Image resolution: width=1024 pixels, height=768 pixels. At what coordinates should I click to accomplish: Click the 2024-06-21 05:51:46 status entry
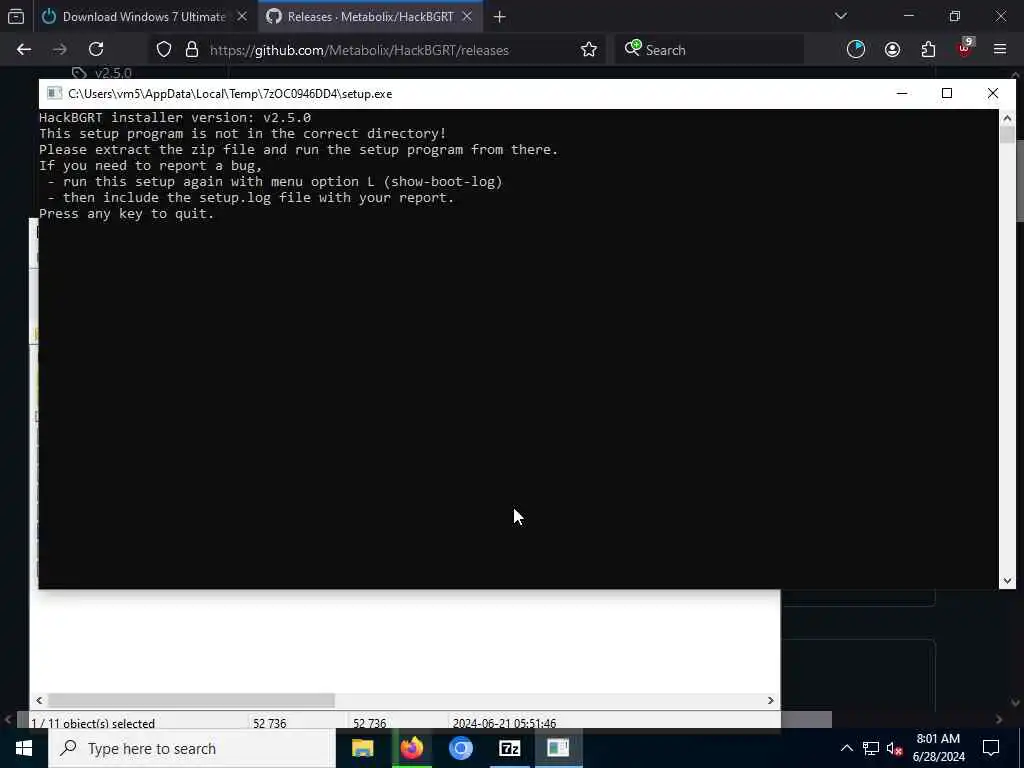504,723
